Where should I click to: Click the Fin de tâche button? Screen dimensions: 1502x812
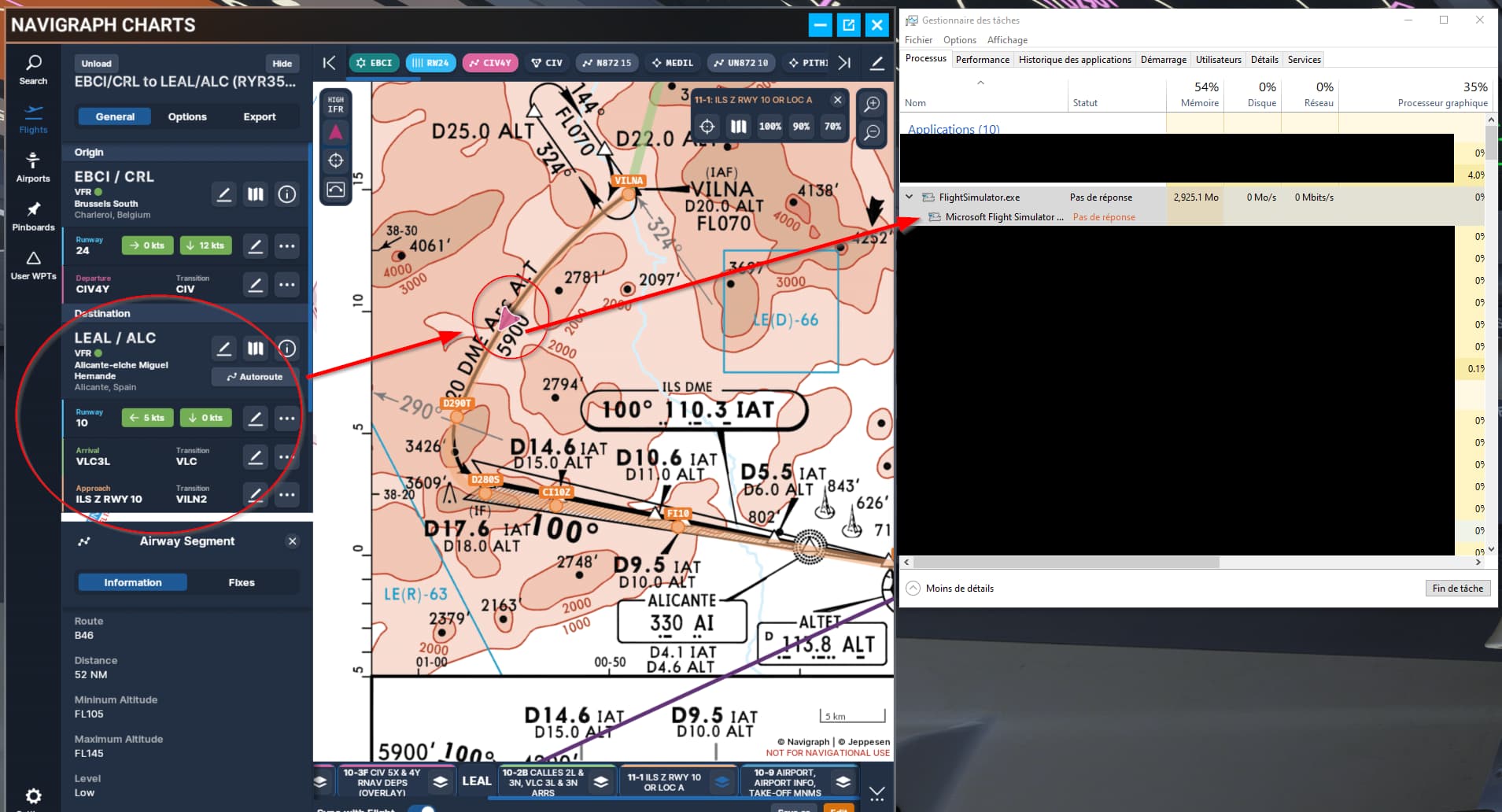pyautogui.click(x=1456, y=588)
